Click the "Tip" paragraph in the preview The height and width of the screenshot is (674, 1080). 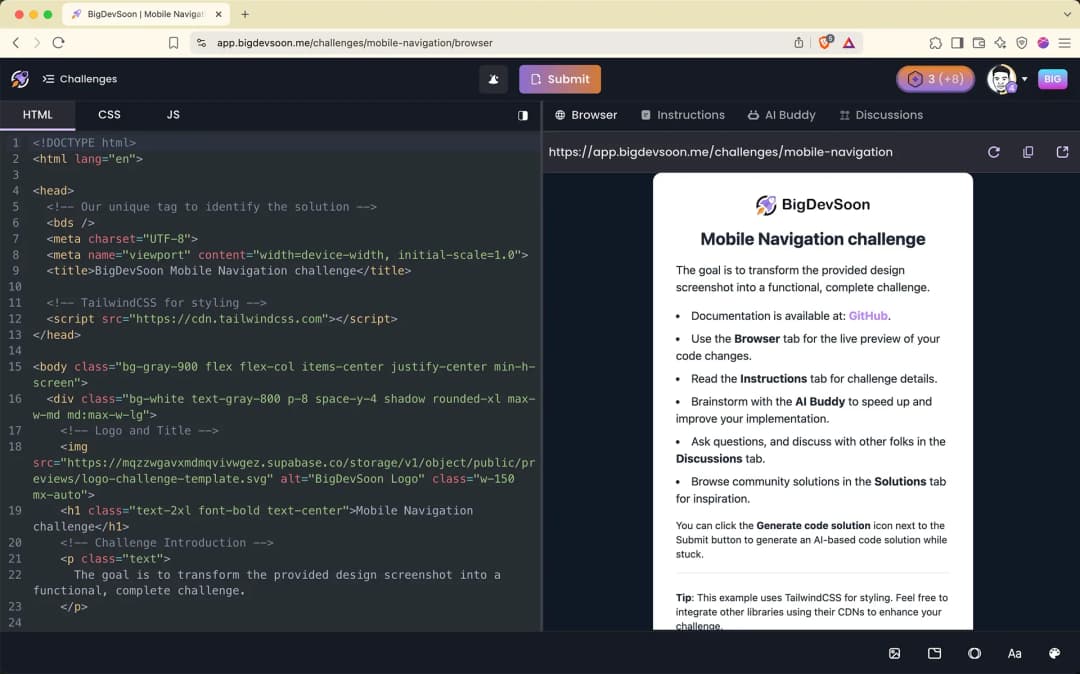813,611
